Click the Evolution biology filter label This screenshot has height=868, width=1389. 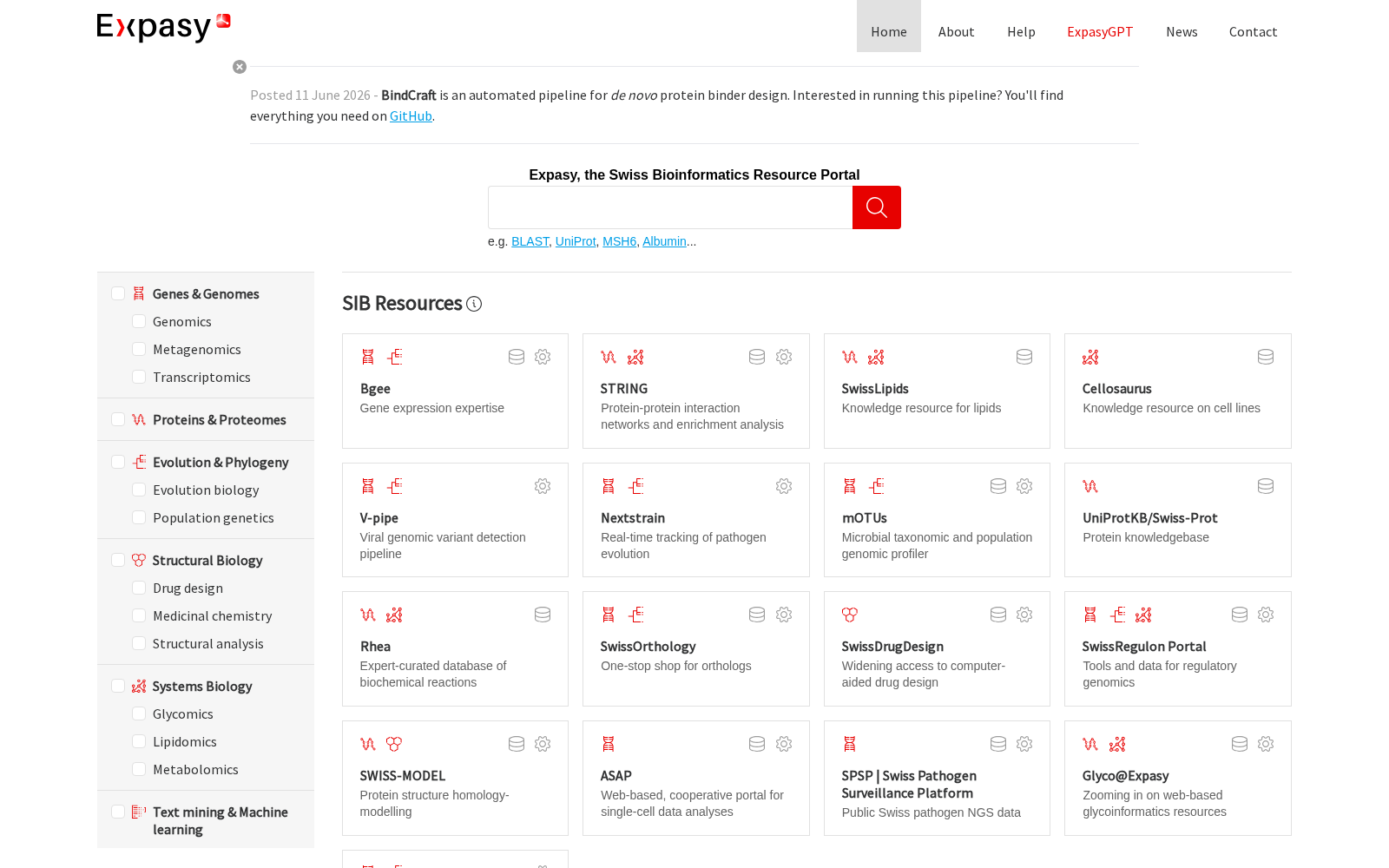[206, 490]
